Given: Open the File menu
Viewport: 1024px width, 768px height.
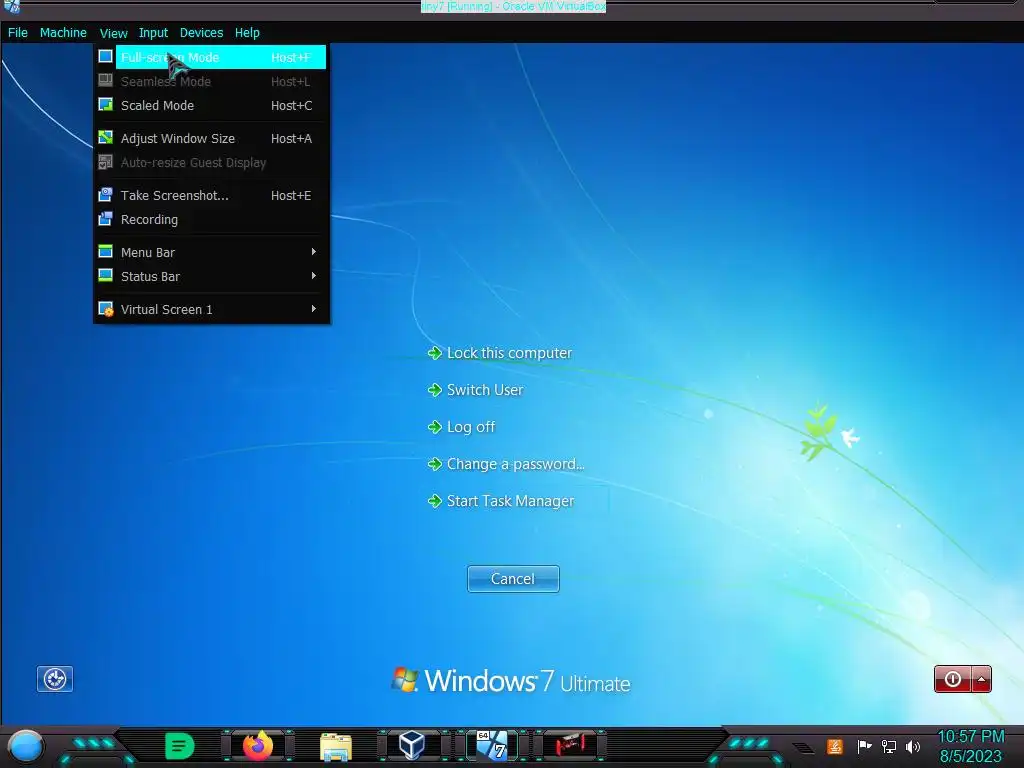Looking at the screenshot, I should pyautogui.click(x=18, y=33).
